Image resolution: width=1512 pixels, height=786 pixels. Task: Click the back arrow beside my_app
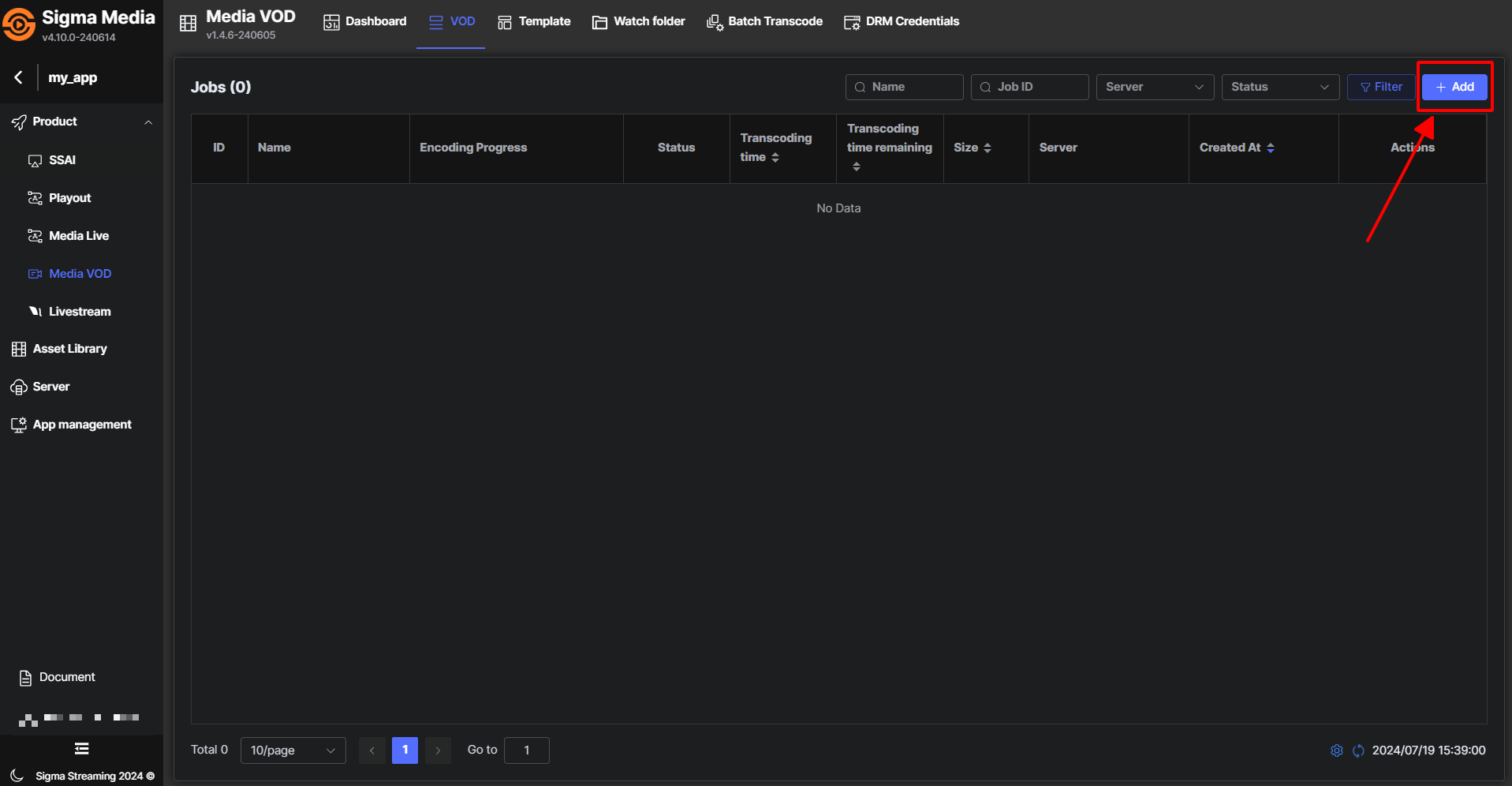click(x=18, y=77)
